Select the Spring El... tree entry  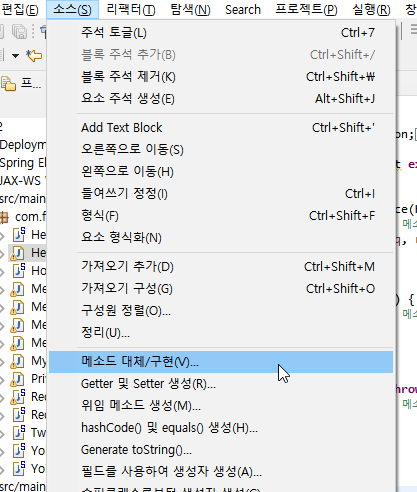(x=23, y=163)
